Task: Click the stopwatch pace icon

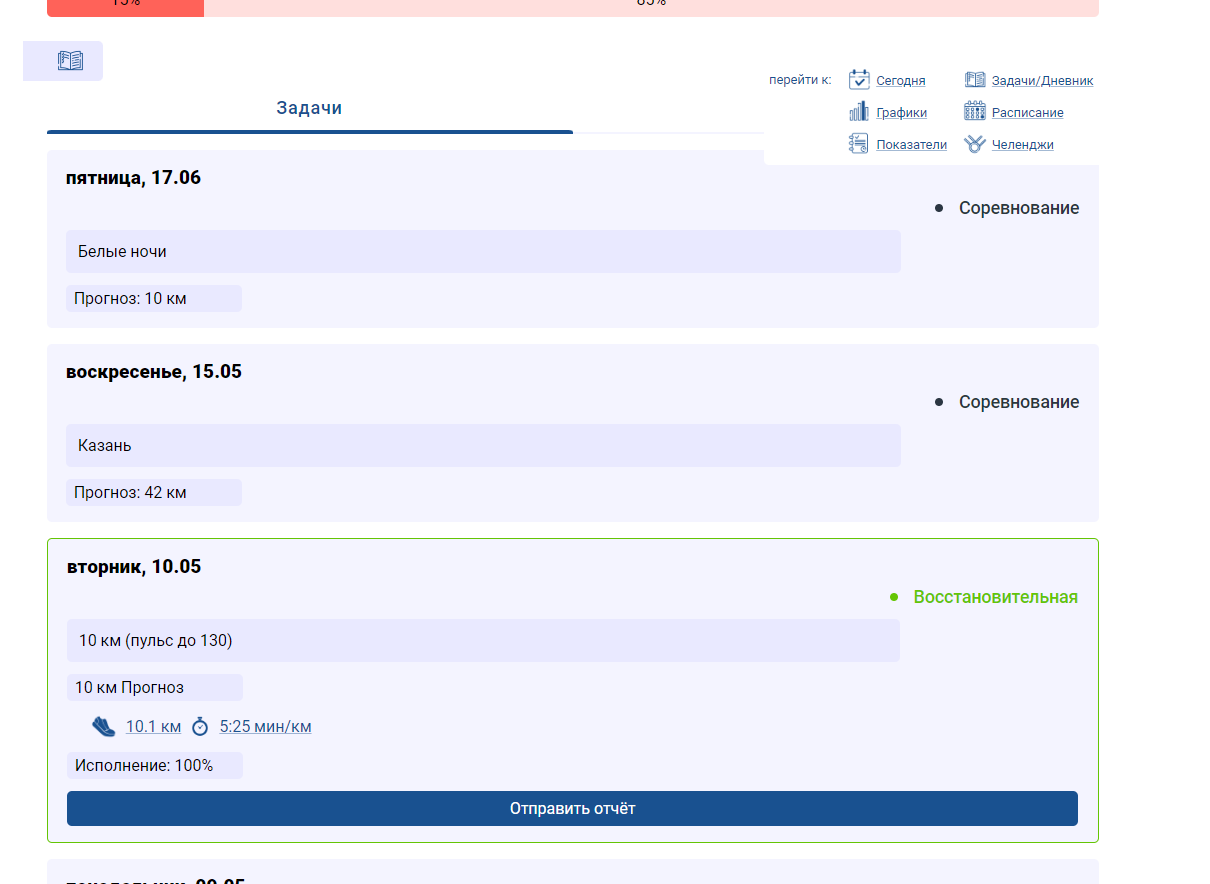Action: click(200, 726)
